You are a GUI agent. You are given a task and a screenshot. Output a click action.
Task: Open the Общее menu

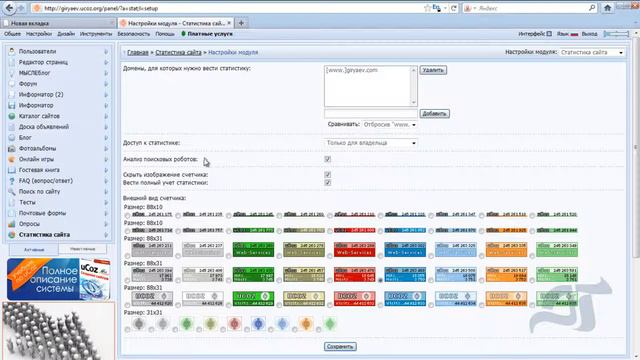pos(12,34)
